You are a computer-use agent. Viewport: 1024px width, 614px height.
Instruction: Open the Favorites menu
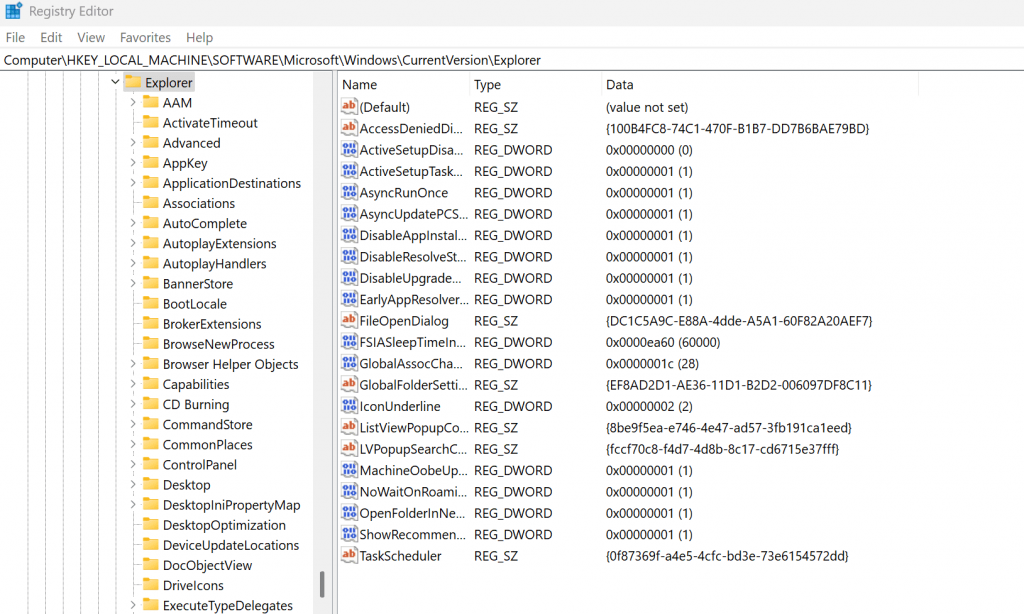pos(145,37)
